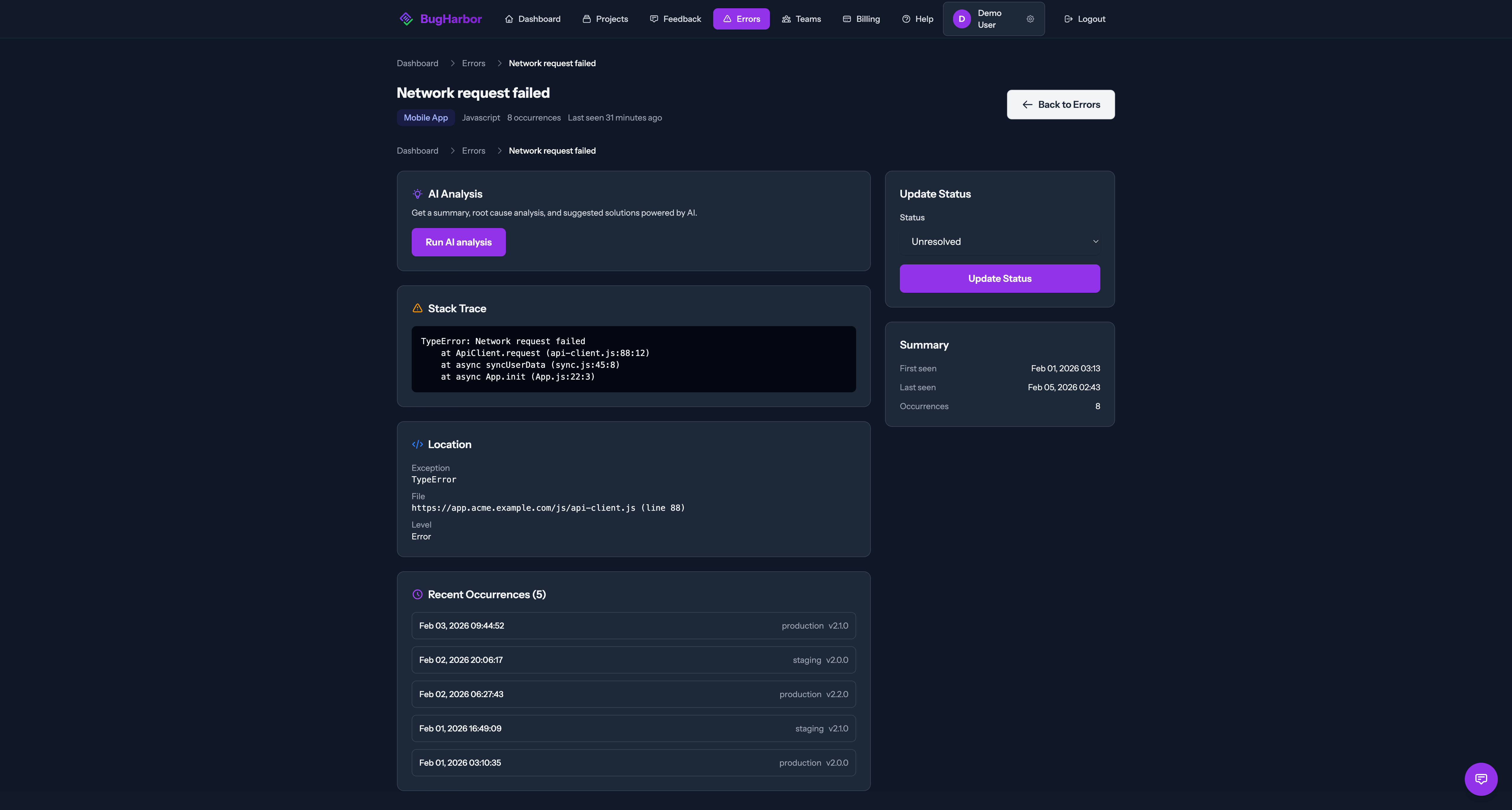
Task: Click the AI Analysis lightbulb icon
Action: [x=417, y=193]
